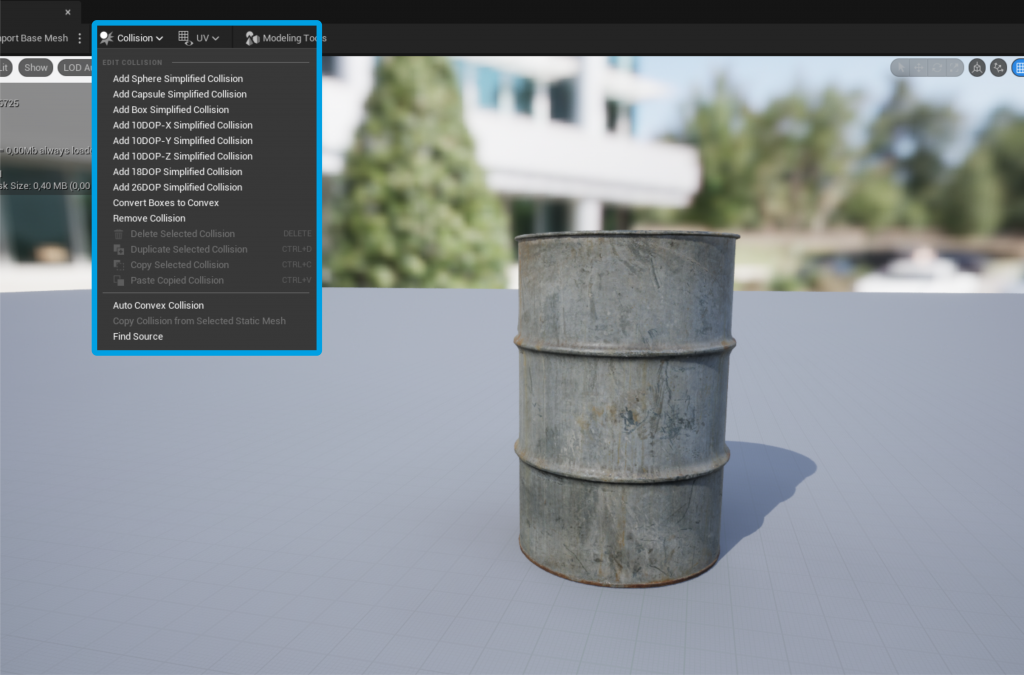Activate the viewport rotate tool
This screenshot has height=675, width=1024.
coord(937,67)
